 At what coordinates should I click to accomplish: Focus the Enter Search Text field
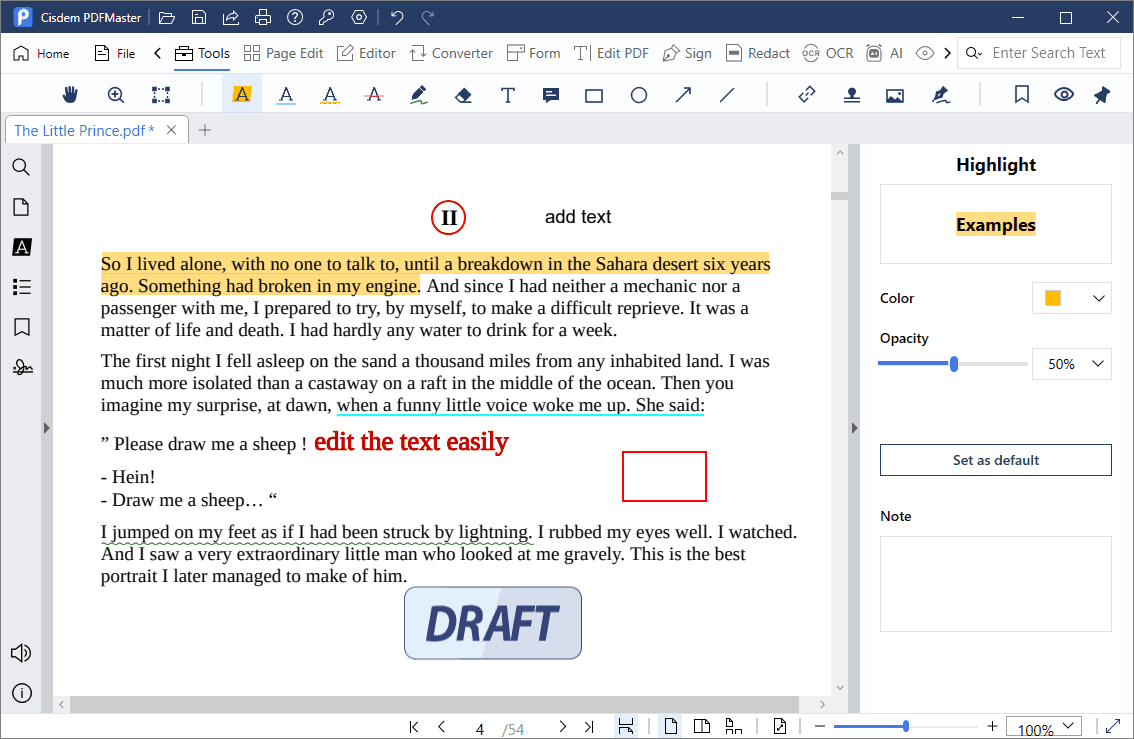(1048, 54)
